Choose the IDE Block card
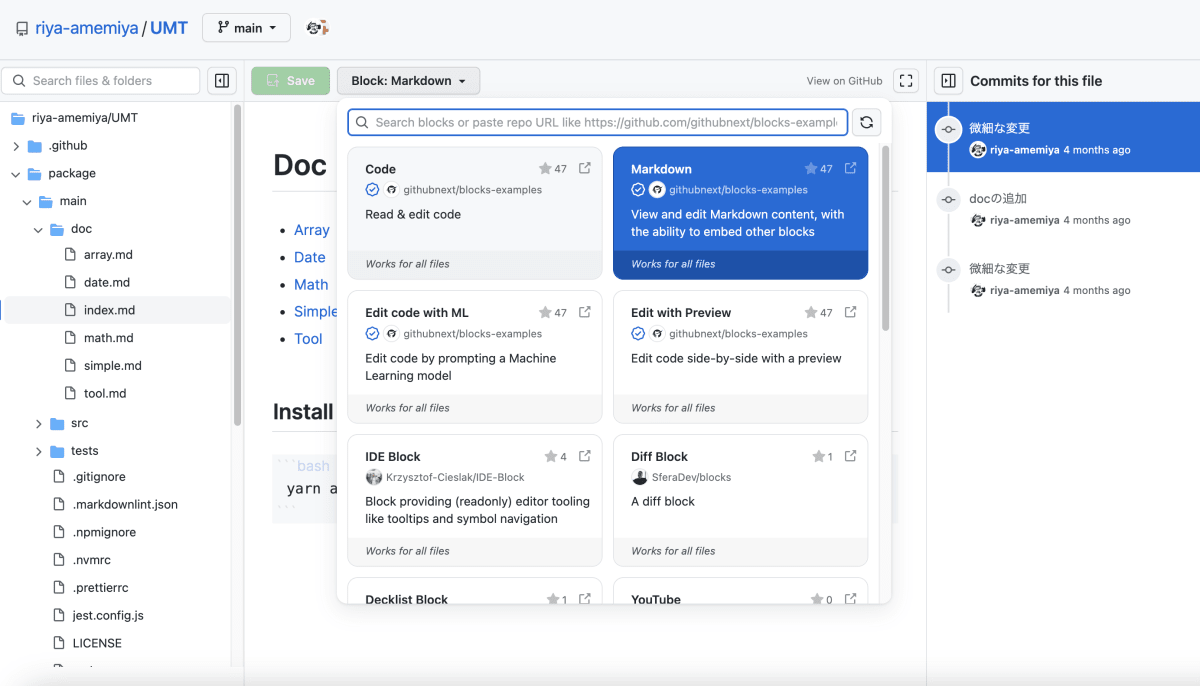This screenshot has width=1200, height=686. pos(475,500)
